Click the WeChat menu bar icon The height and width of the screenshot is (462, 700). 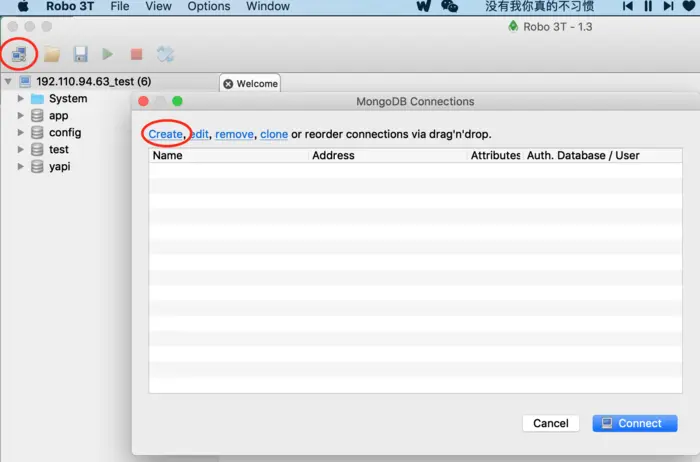pos(449,6)
